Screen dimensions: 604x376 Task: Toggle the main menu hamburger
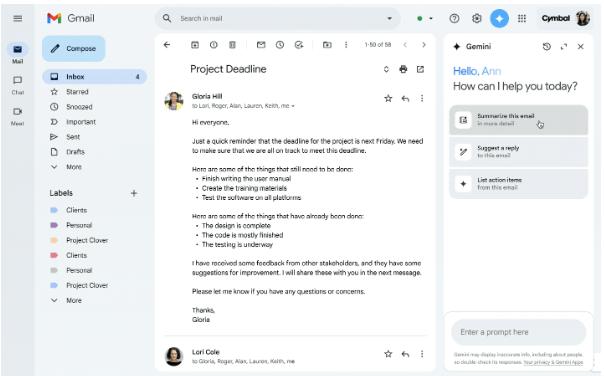(x=18, y=18)
